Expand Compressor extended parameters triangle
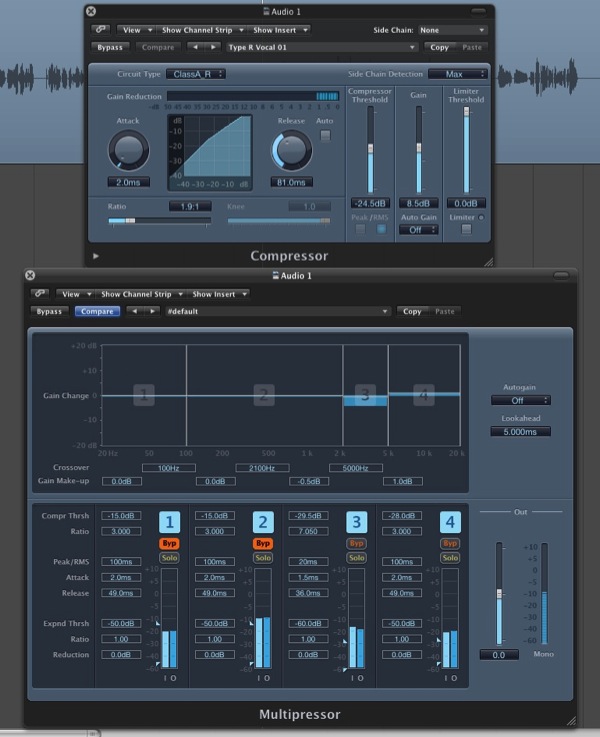The height and width of the screenshot is (737, 600). tap(96, 256)
